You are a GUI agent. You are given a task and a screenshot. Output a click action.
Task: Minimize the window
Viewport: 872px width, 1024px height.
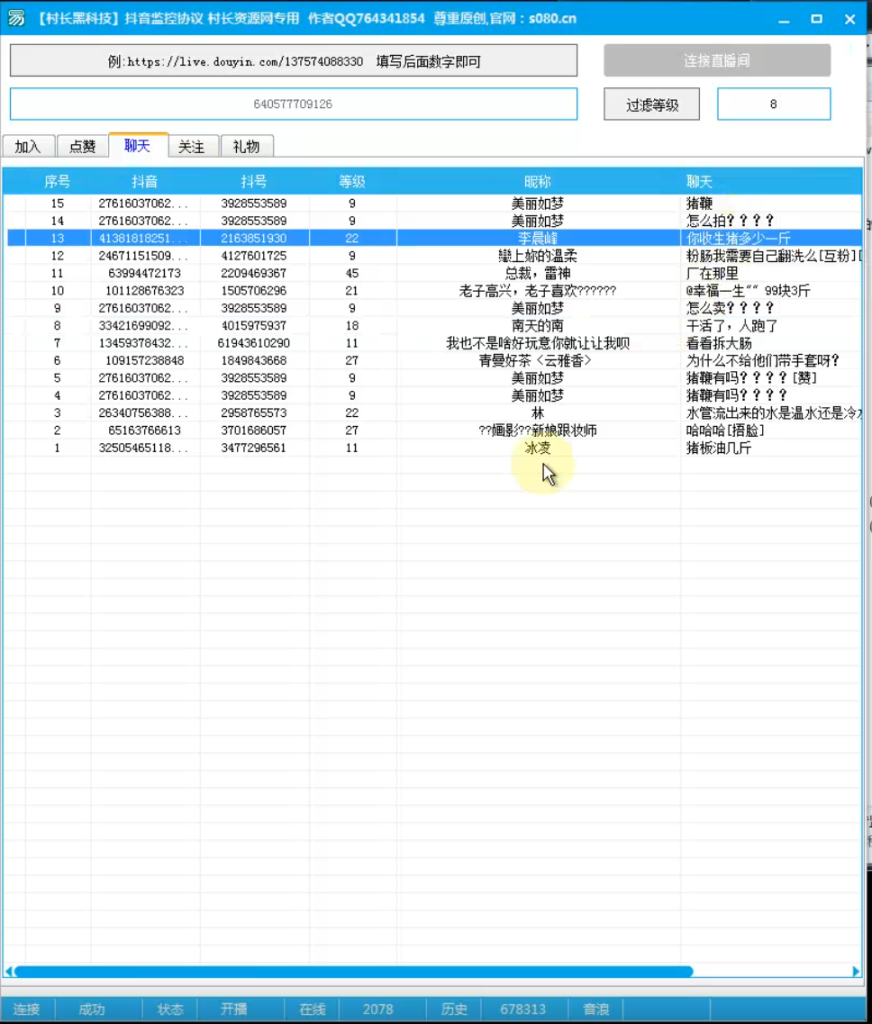point(784,19)
